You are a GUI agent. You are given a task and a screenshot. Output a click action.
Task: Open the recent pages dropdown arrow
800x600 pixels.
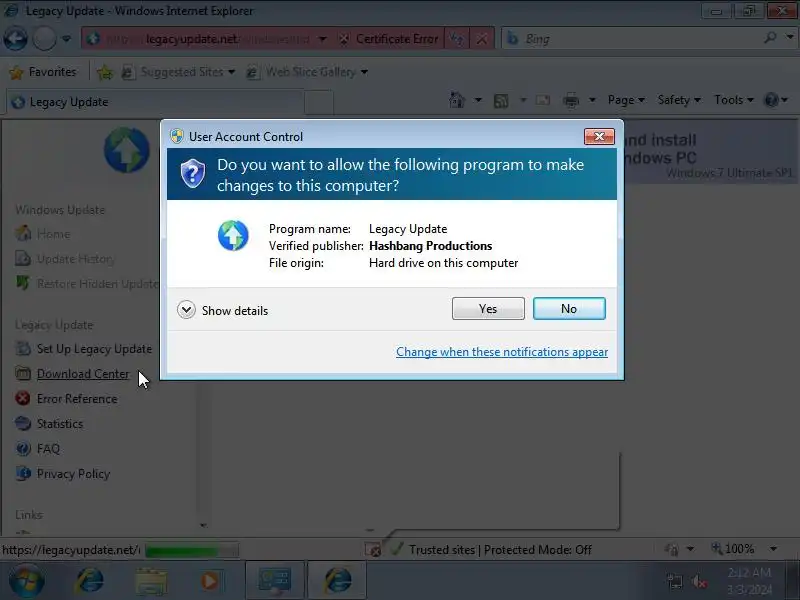66,39
